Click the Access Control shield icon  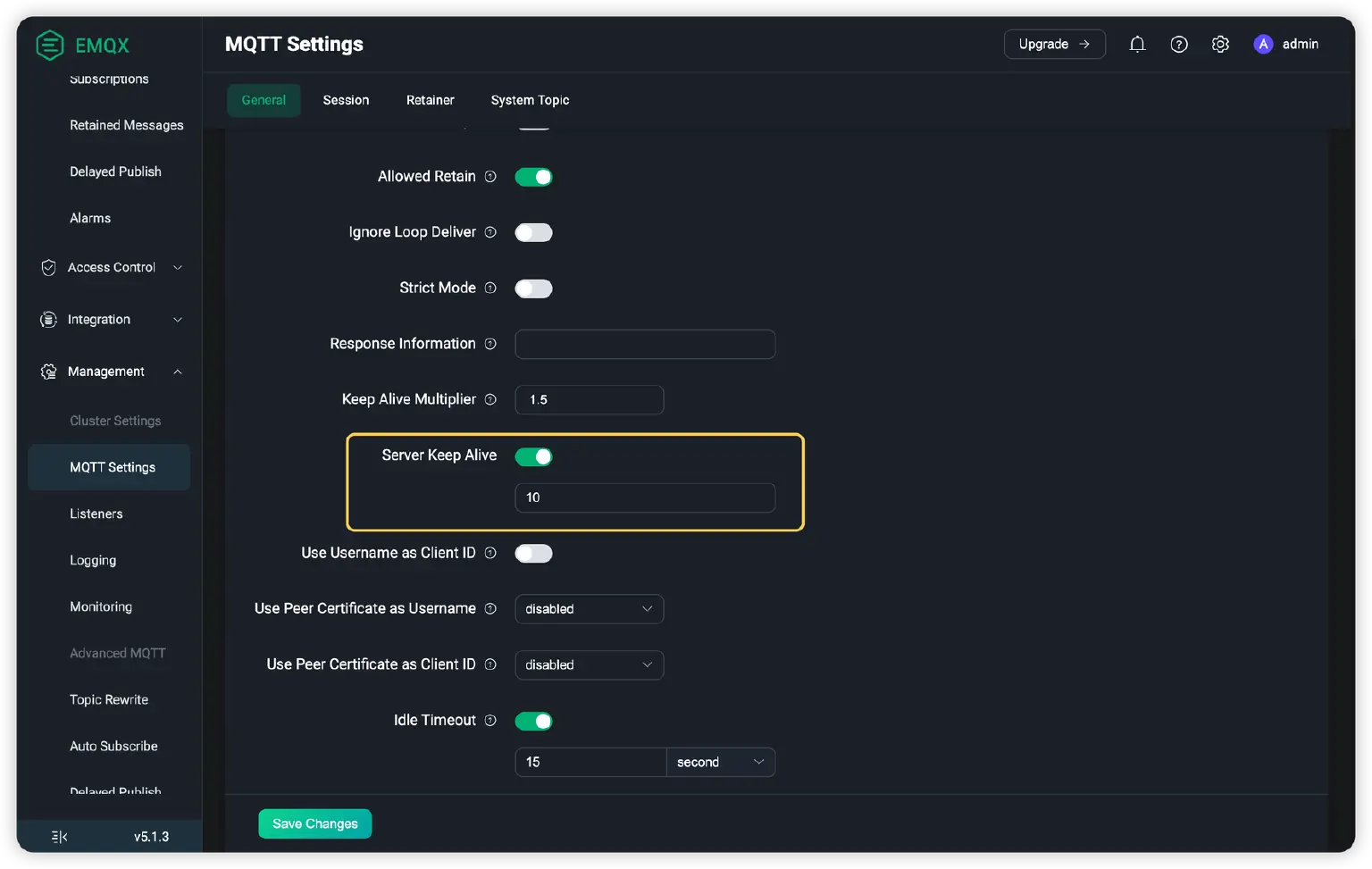tap(48, 267)
